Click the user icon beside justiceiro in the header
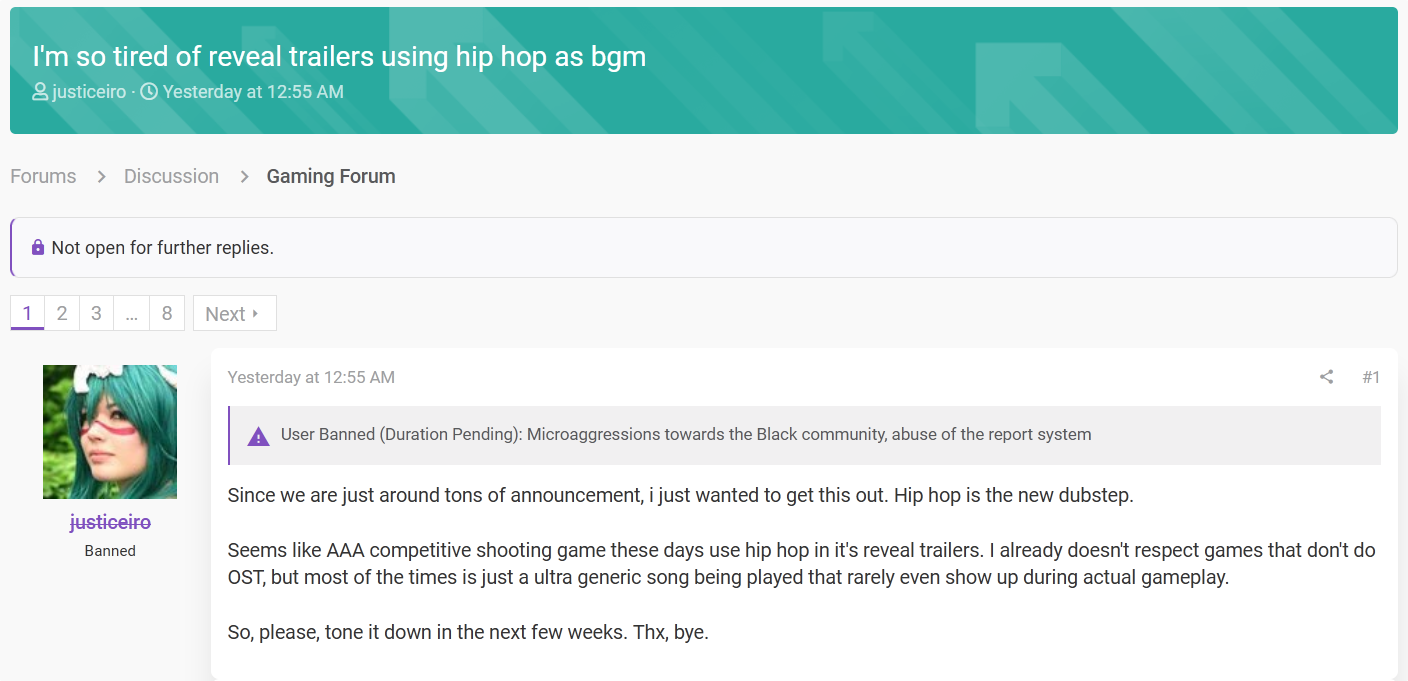The image size is (1408, 681). coord(40,92)
